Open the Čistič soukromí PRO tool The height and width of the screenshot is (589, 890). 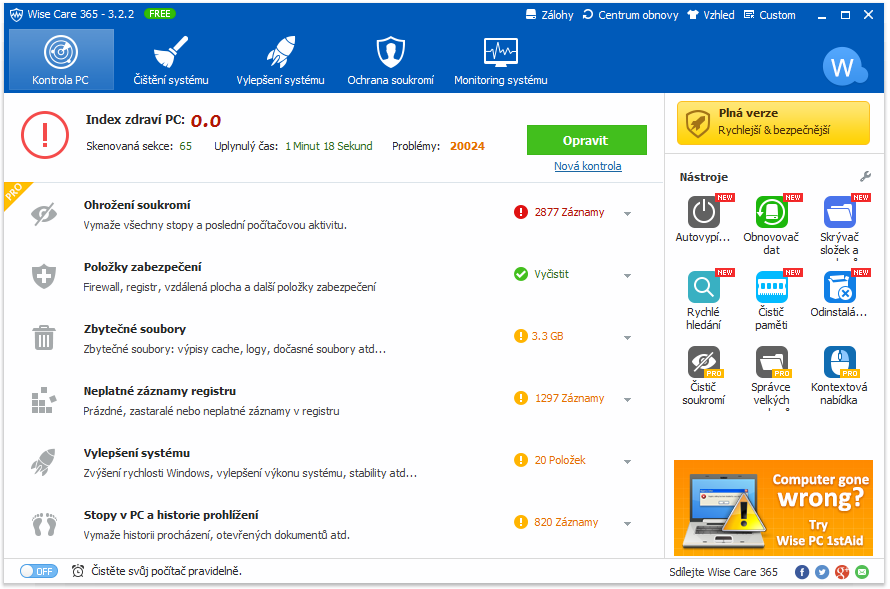coord(703,362)
